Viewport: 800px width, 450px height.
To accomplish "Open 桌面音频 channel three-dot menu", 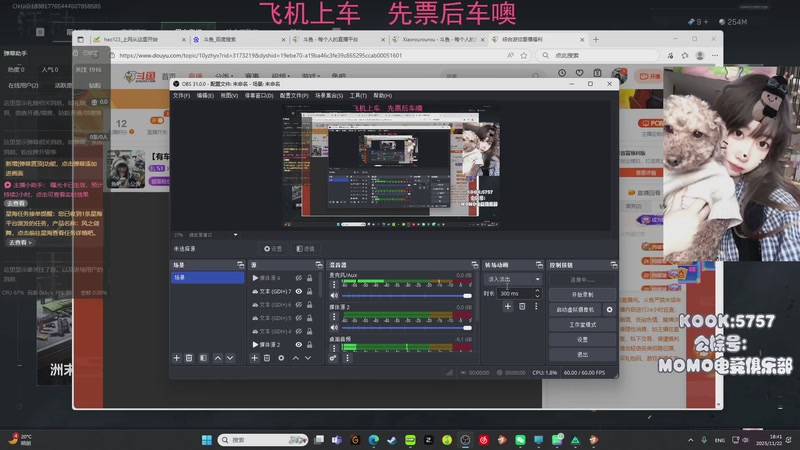I will tap(334, 348).
